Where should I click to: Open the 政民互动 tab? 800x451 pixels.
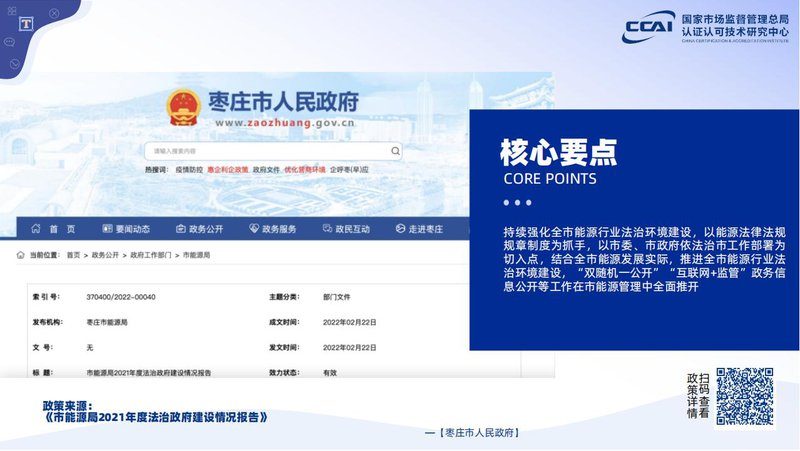click(x=353, y=229)
